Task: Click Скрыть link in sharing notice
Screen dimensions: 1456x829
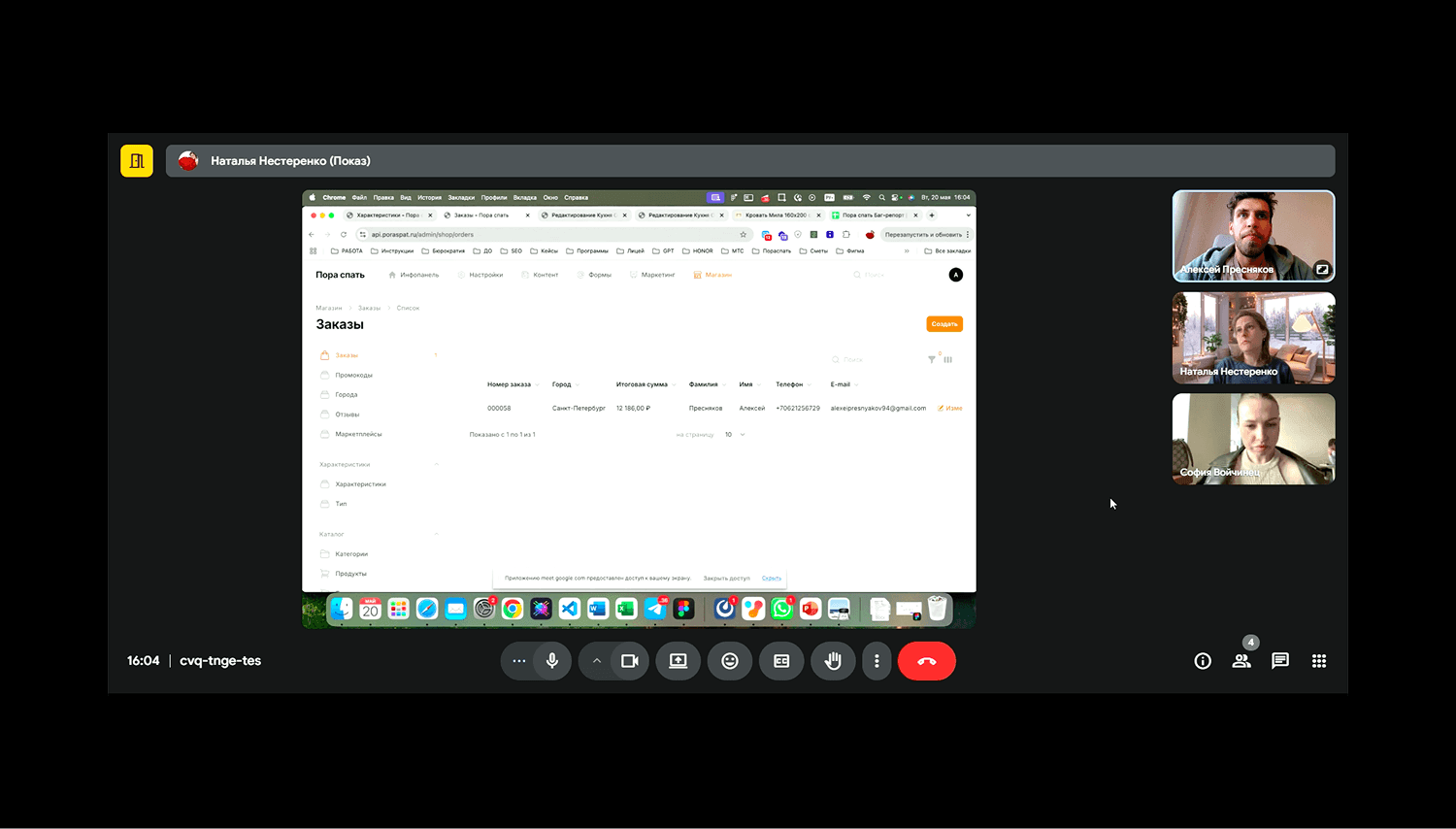Action: [x=772, y=579]
